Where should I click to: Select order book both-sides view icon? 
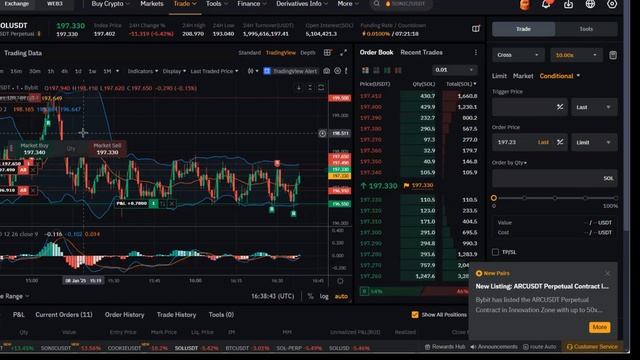click(365, 70)
